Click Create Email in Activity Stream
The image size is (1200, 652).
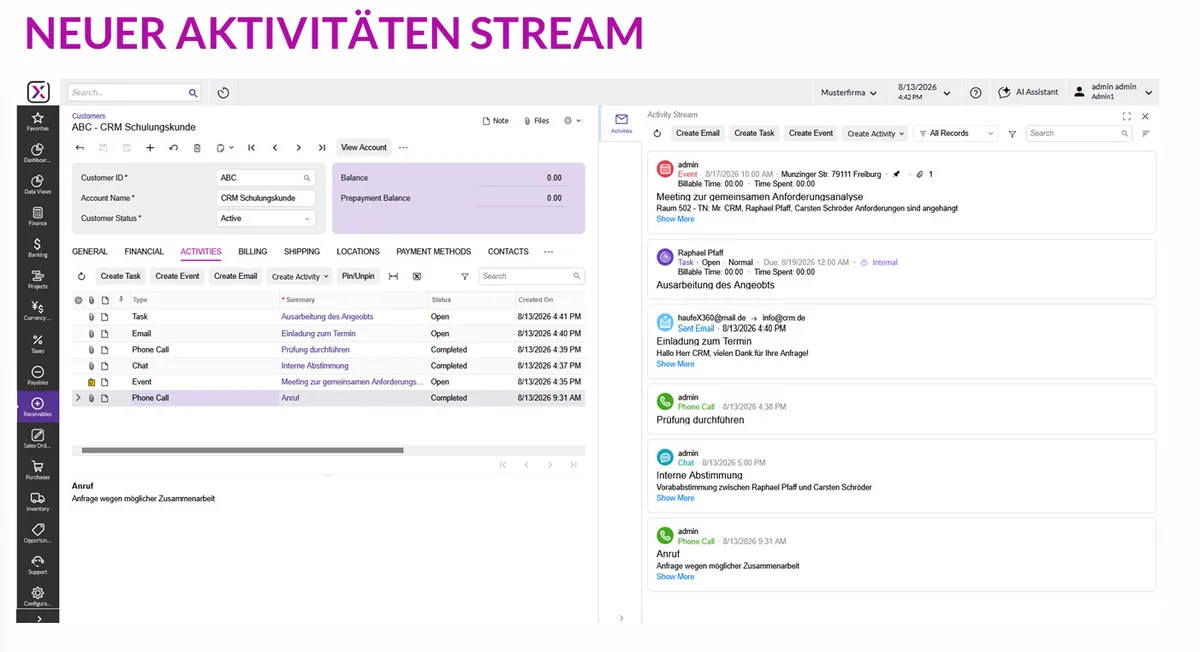[x=698, y=133]
